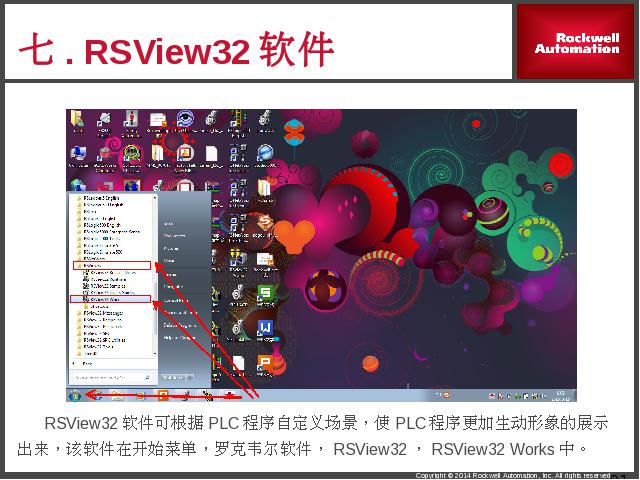
Task: Click programs list scrollbar up arrow
Action: [x=155, y=198]
